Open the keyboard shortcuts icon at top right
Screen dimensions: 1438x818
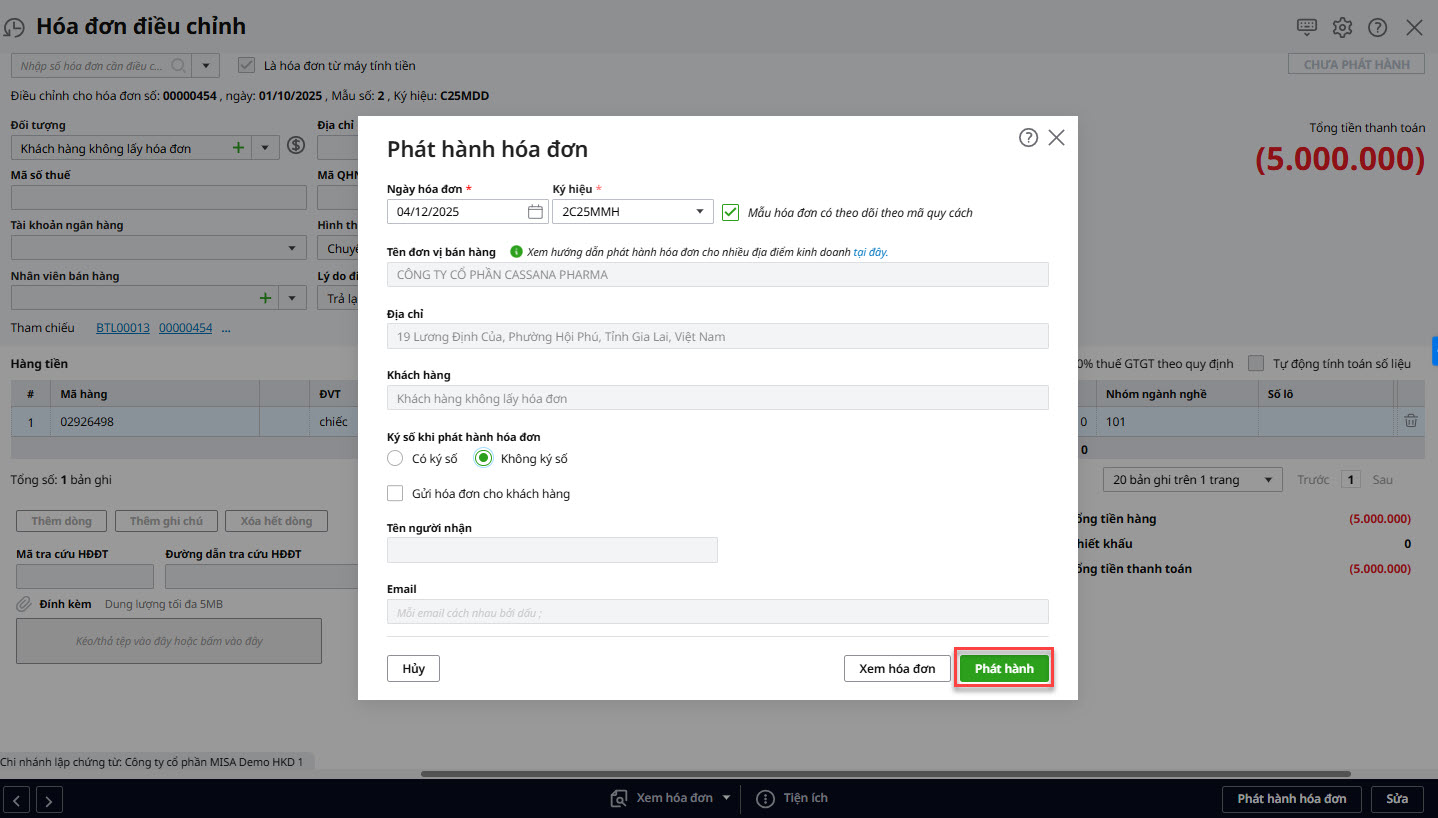[x=1306, y=27]
